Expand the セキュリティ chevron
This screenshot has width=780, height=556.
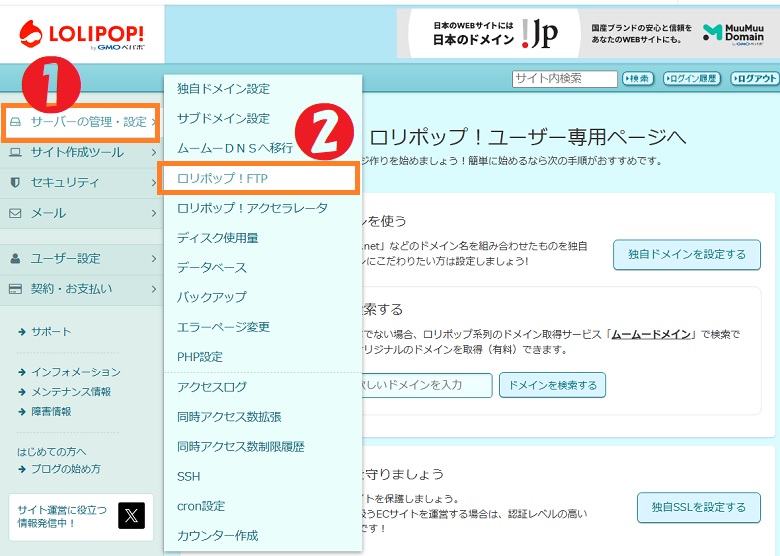154,183
